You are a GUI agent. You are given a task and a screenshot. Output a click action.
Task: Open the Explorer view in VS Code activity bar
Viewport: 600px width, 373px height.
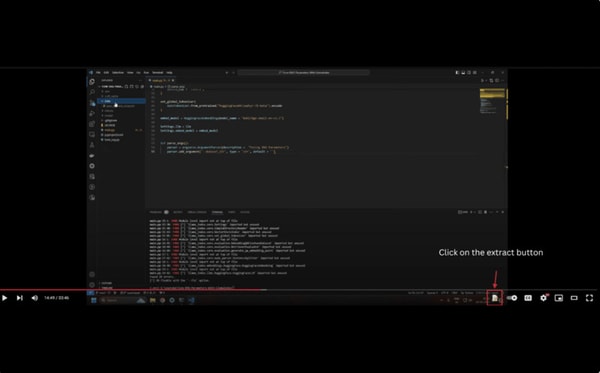coord(92,81)
